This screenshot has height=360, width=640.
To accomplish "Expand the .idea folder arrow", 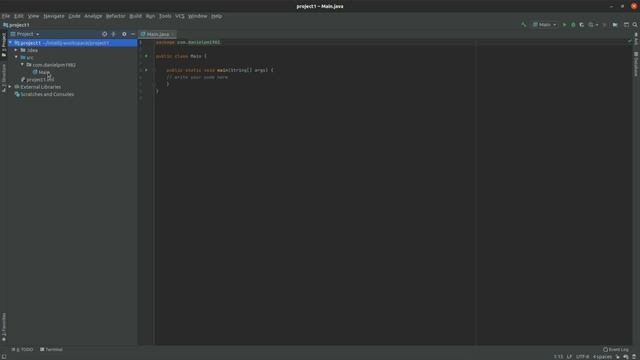I will coord(16,50).
